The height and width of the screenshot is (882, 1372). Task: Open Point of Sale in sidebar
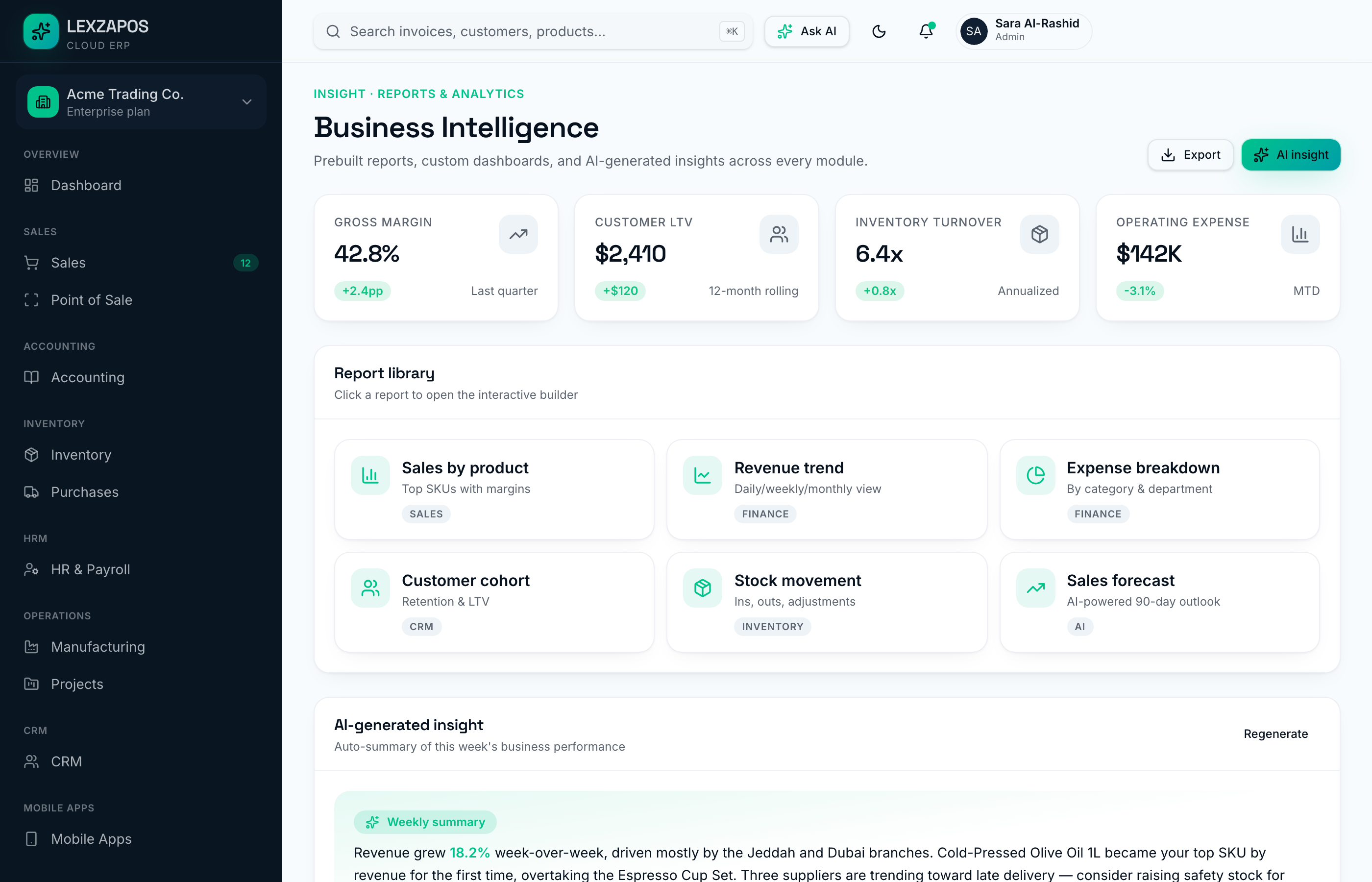coord(141,300)
